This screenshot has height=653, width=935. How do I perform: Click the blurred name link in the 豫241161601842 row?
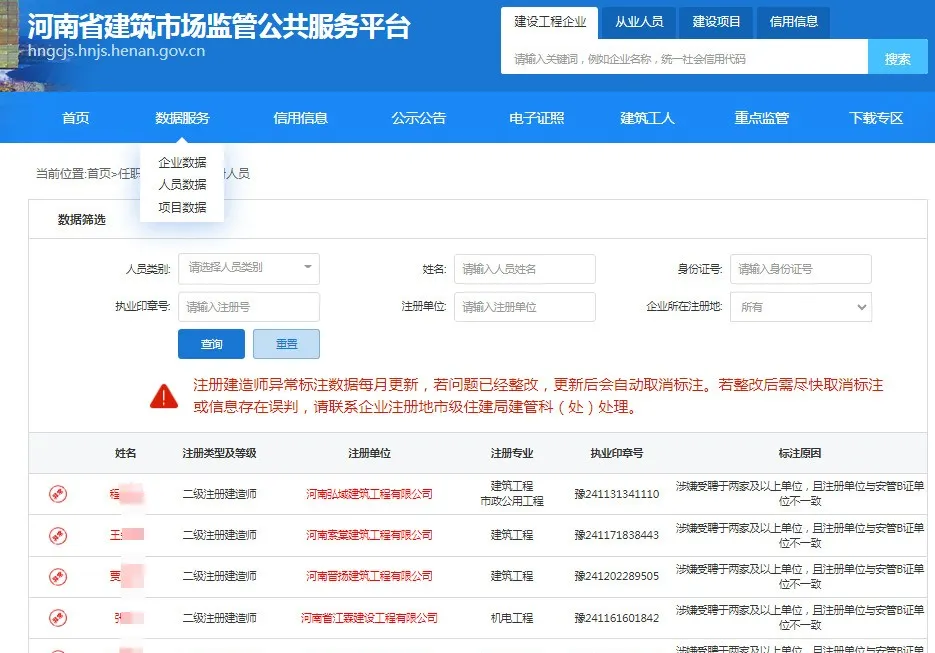tap(128, 618)
